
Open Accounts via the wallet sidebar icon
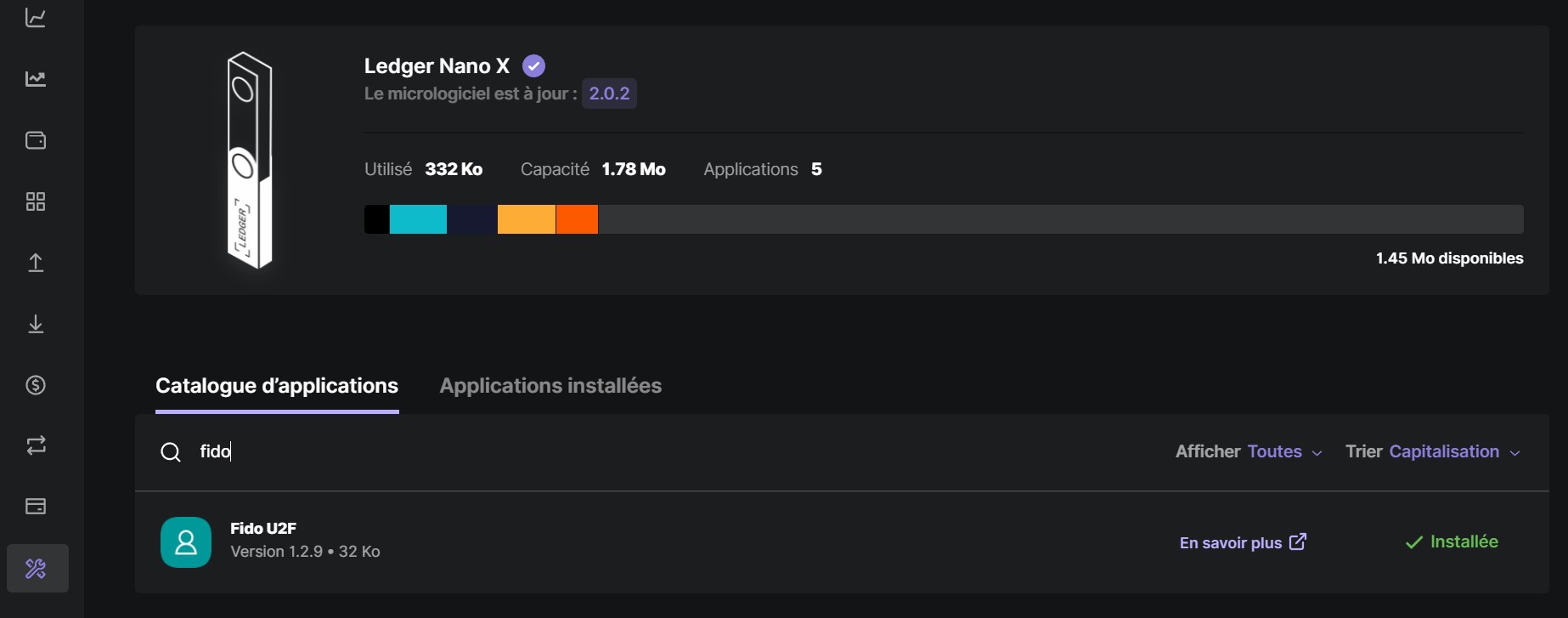pos(36,140)
